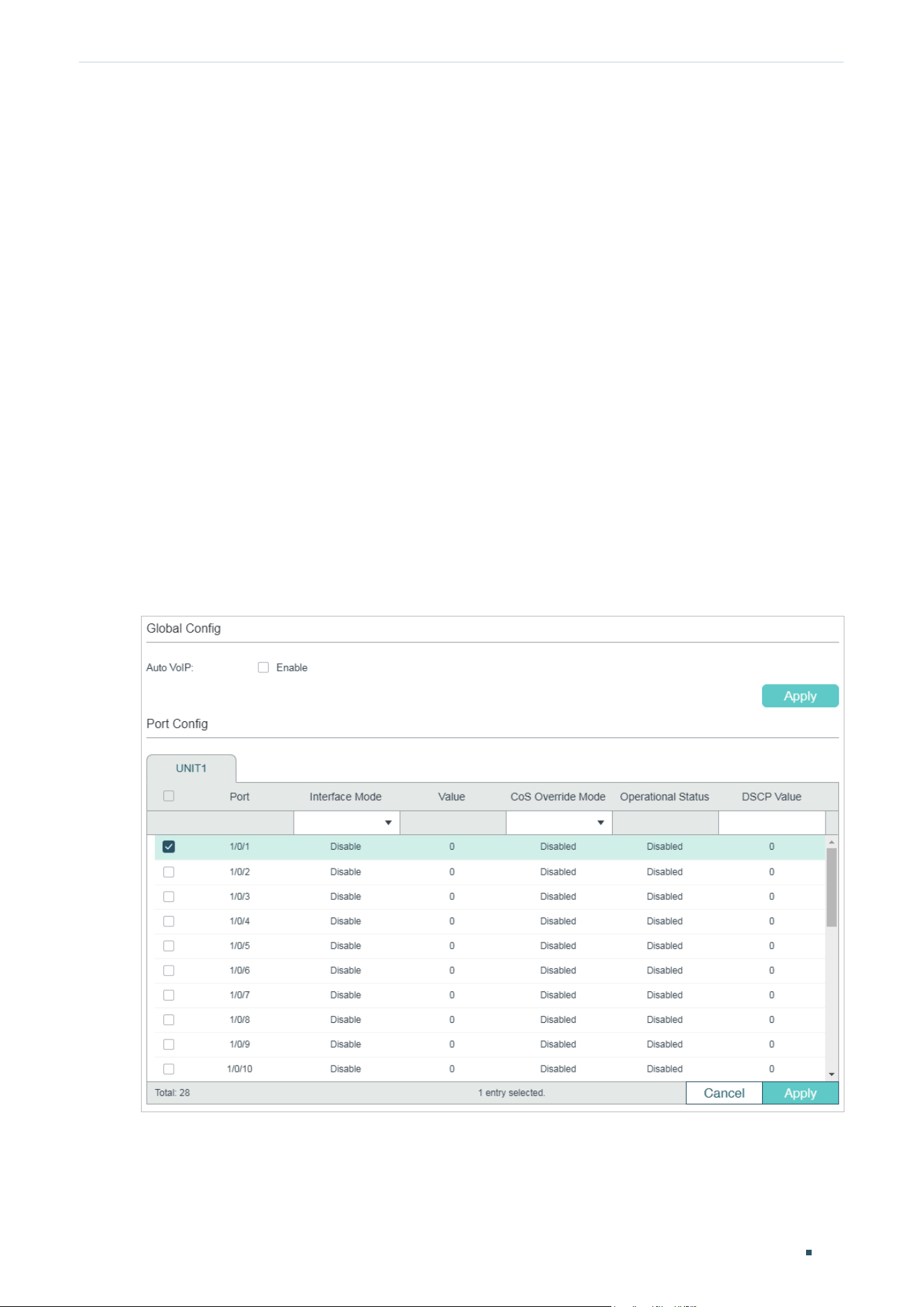Click the Port column header

pyautogui.click(x=239, y=797)
